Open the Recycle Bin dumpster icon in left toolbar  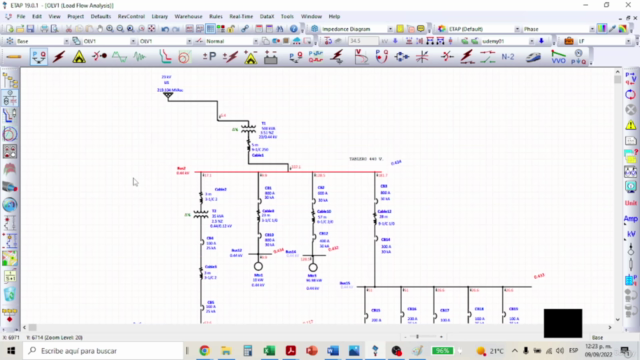[x=10, y=294]
